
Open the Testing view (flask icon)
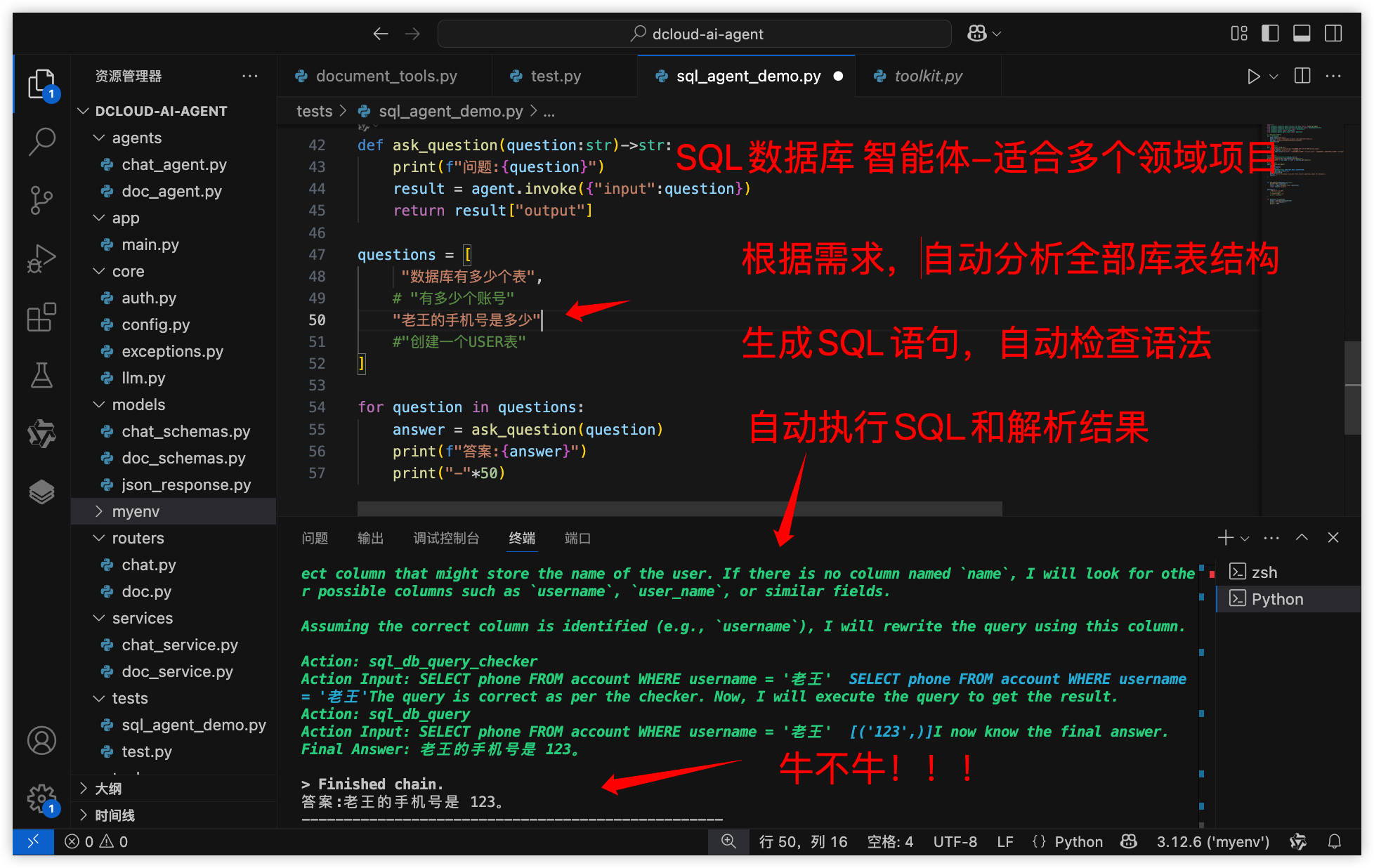pyautogui.click(x=41, y=376)
